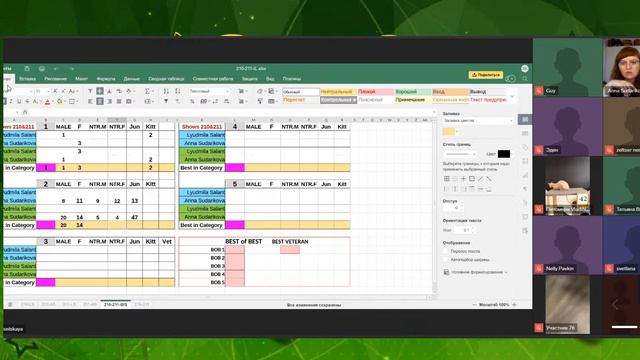Expand the cell styles gallery arrow

tap(513, 96)
